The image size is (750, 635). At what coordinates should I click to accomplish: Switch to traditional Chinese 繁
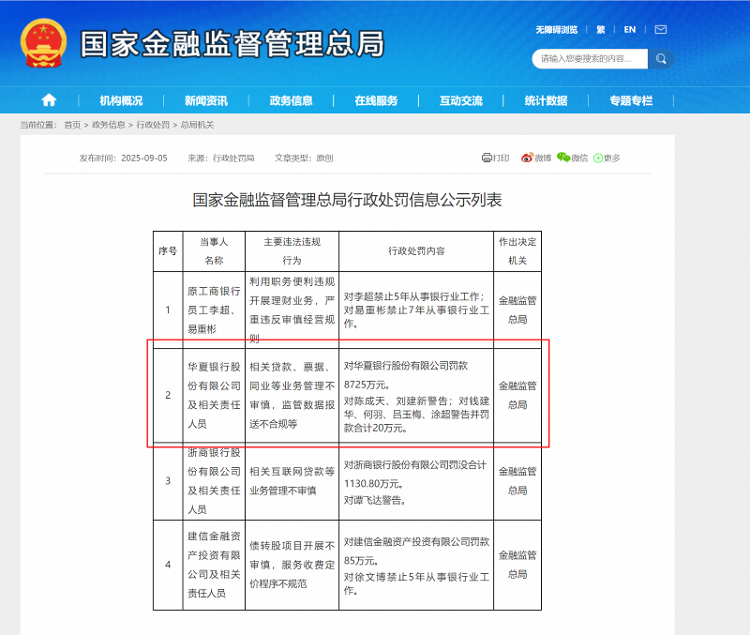(601, 30)
